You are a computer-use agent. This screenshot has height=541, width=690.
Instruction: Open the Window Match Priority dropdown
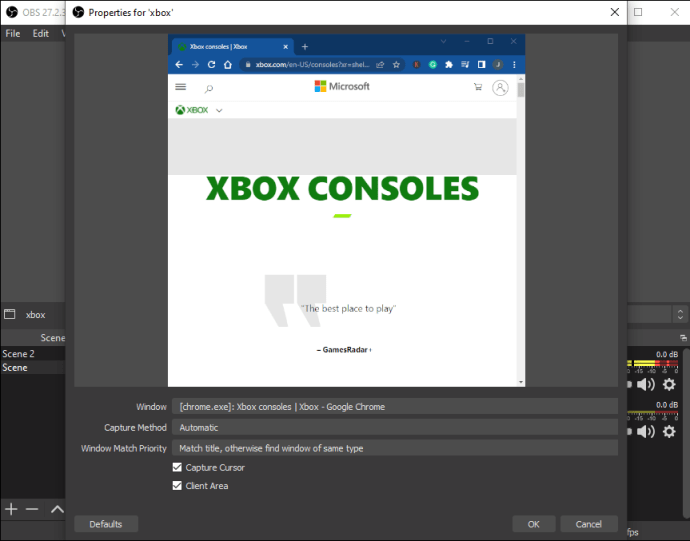click(x=395, y=448)
